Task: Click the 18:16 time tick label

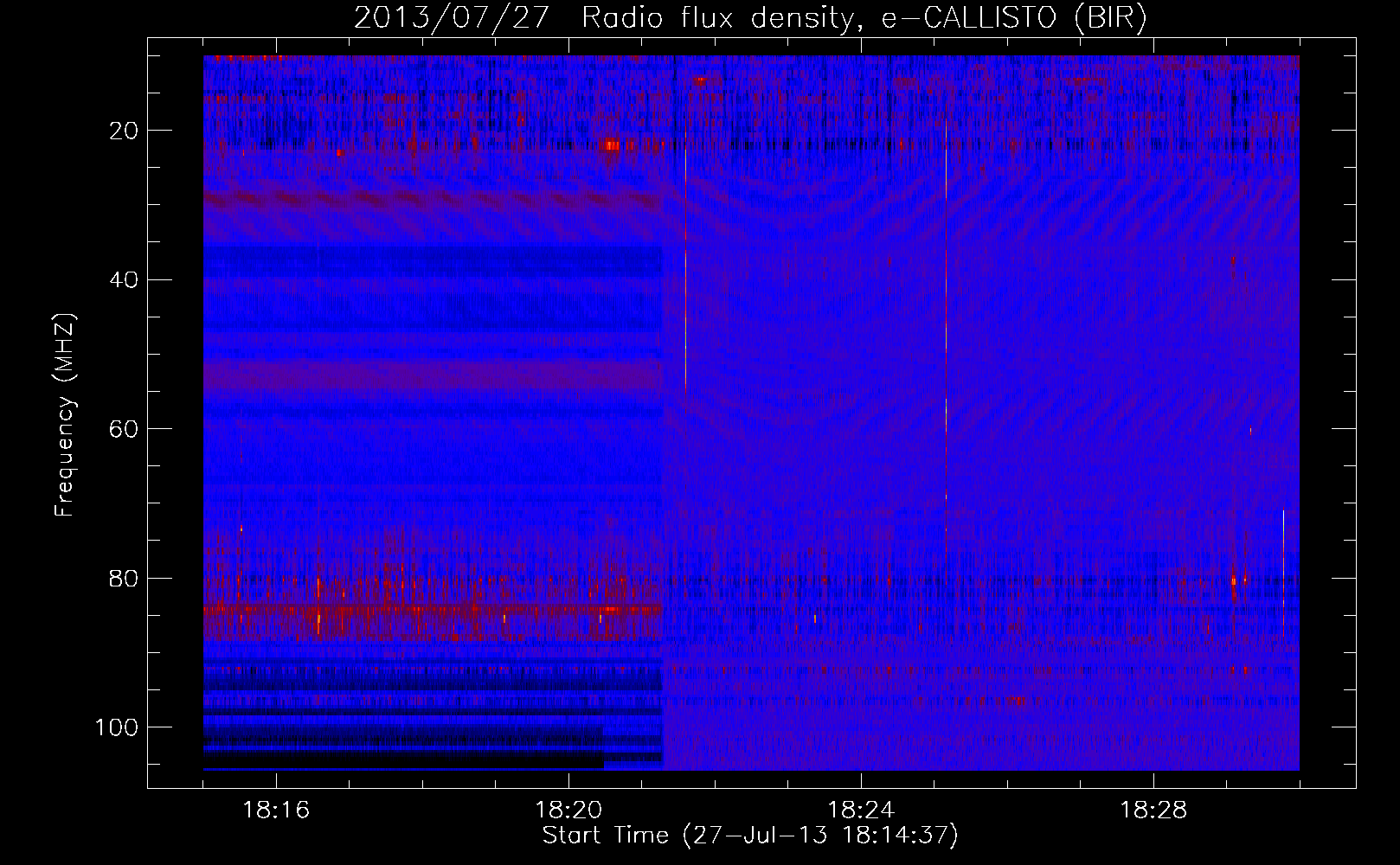Action: (x=276, y=811)
